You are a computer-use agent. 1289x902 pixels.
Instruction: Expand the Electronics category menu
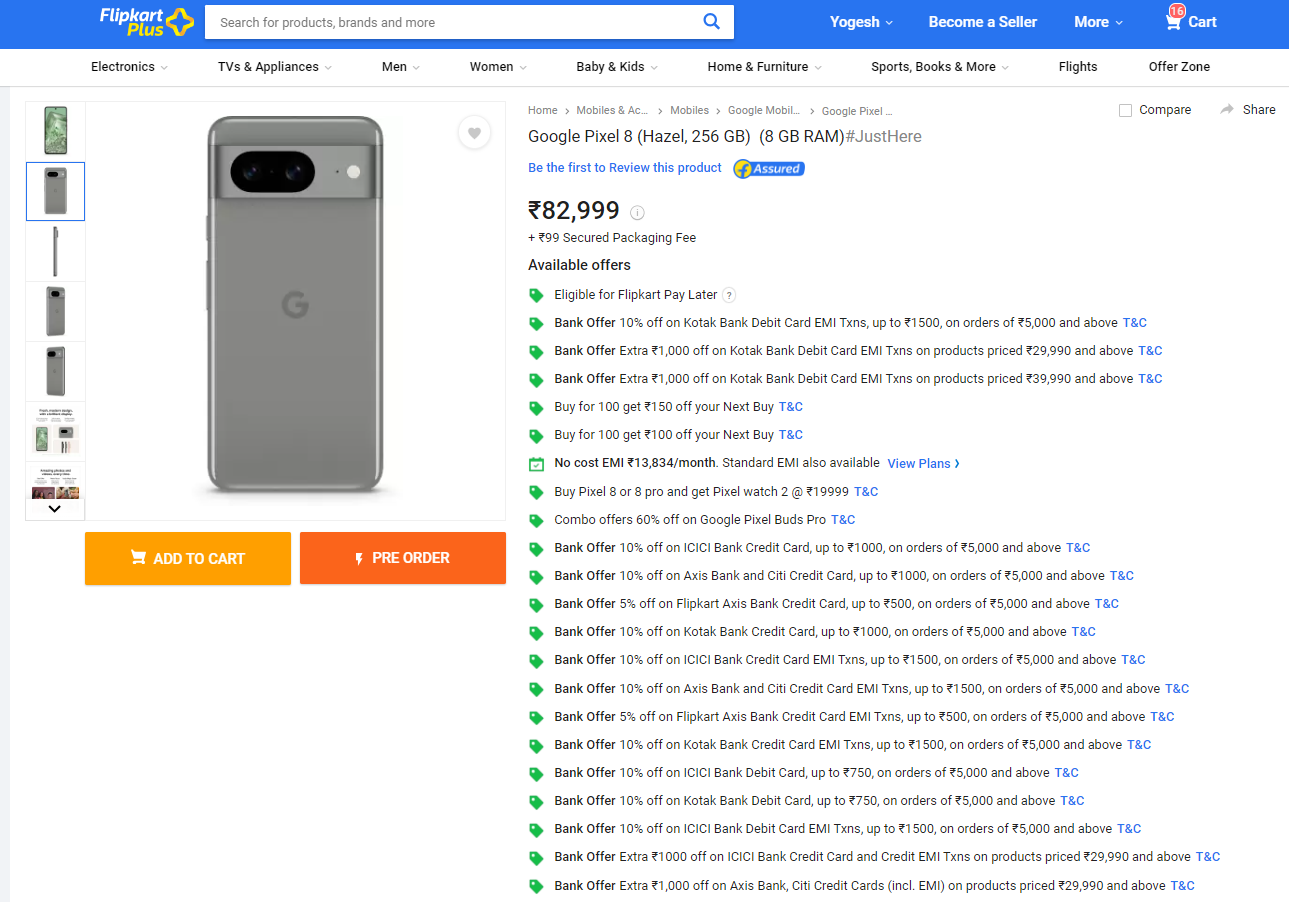point(129,67)
